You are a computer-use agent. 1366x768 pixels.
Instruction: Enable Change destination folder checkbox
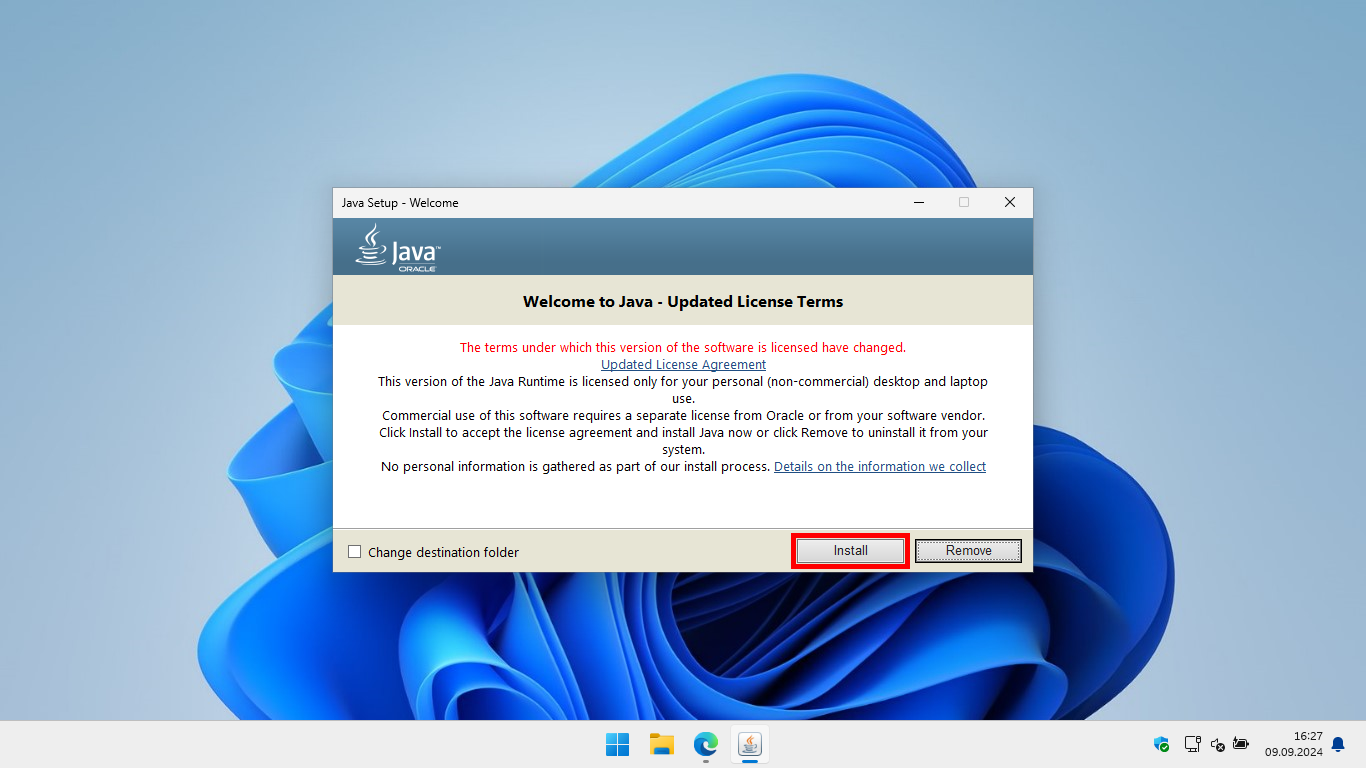tap(354, 552)
